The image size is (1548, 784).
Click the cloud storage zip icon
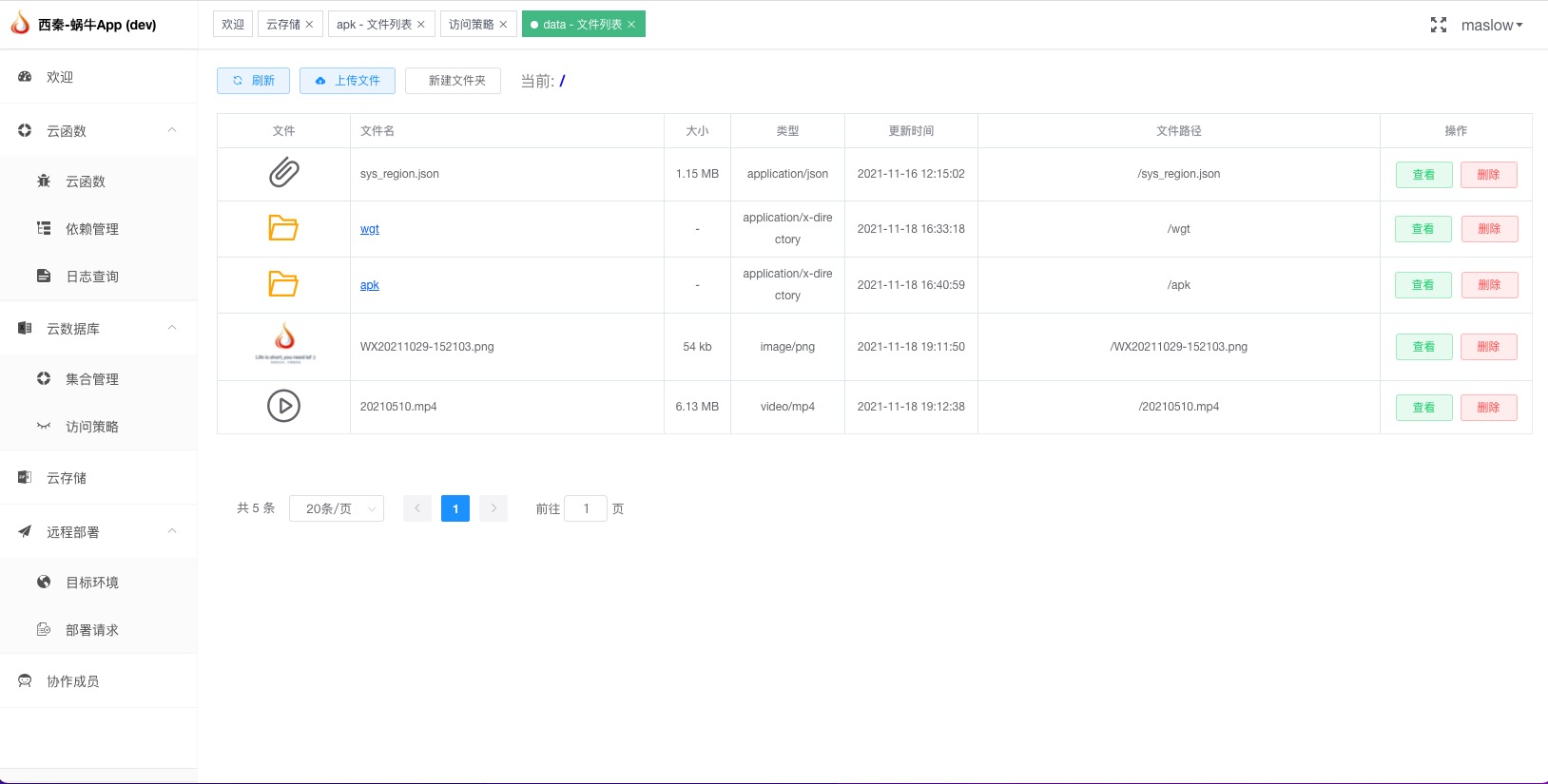click(x=25, y=477)
